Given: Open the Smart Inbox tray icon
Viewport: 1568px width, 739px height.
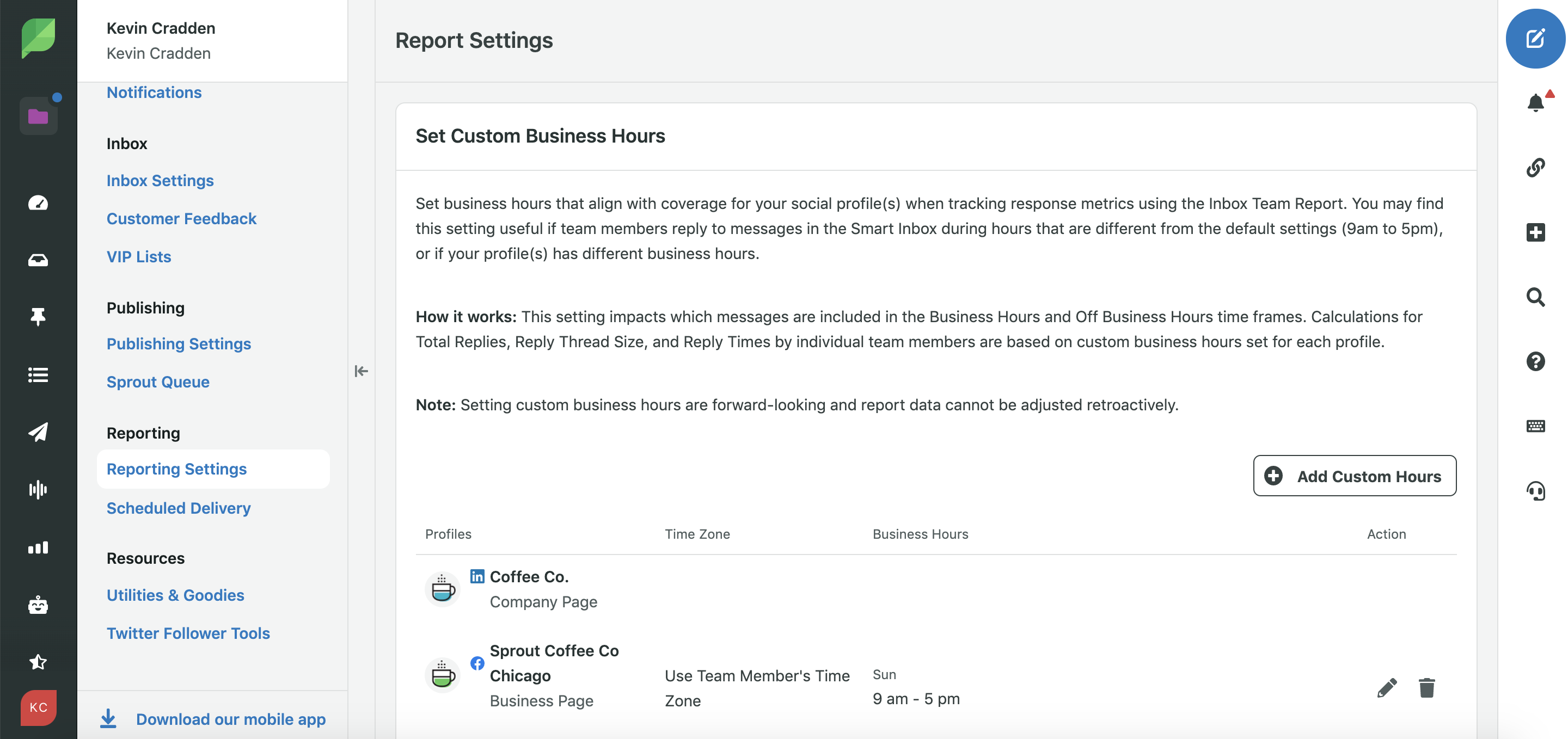Looking at the screenshot, I should 38,260.
